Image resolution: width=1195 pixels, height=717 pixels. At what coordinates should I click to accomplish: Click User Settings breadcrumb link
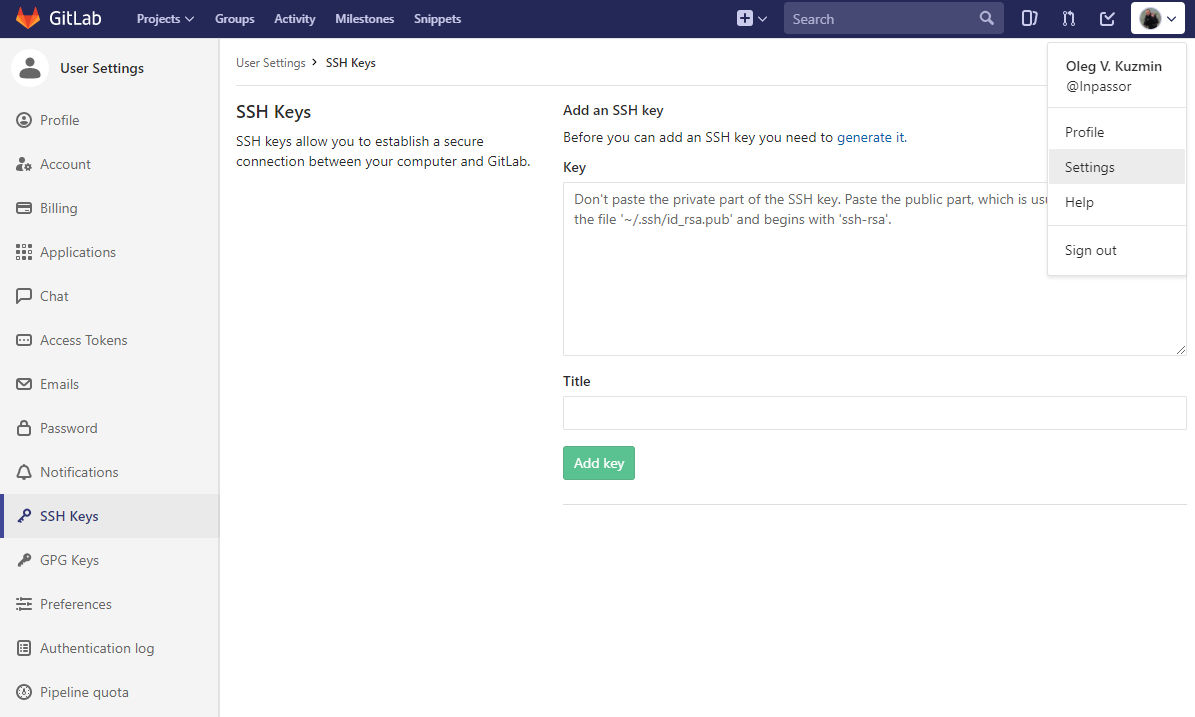click(x=271, y=62)
